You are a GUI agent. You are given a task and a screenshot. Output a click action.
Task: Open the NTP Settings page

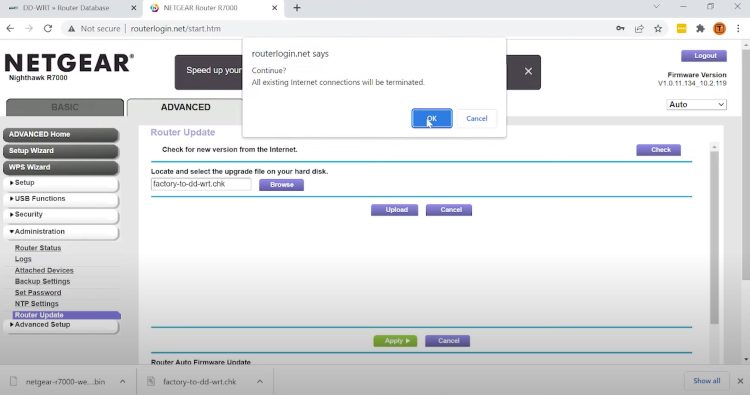36,304
